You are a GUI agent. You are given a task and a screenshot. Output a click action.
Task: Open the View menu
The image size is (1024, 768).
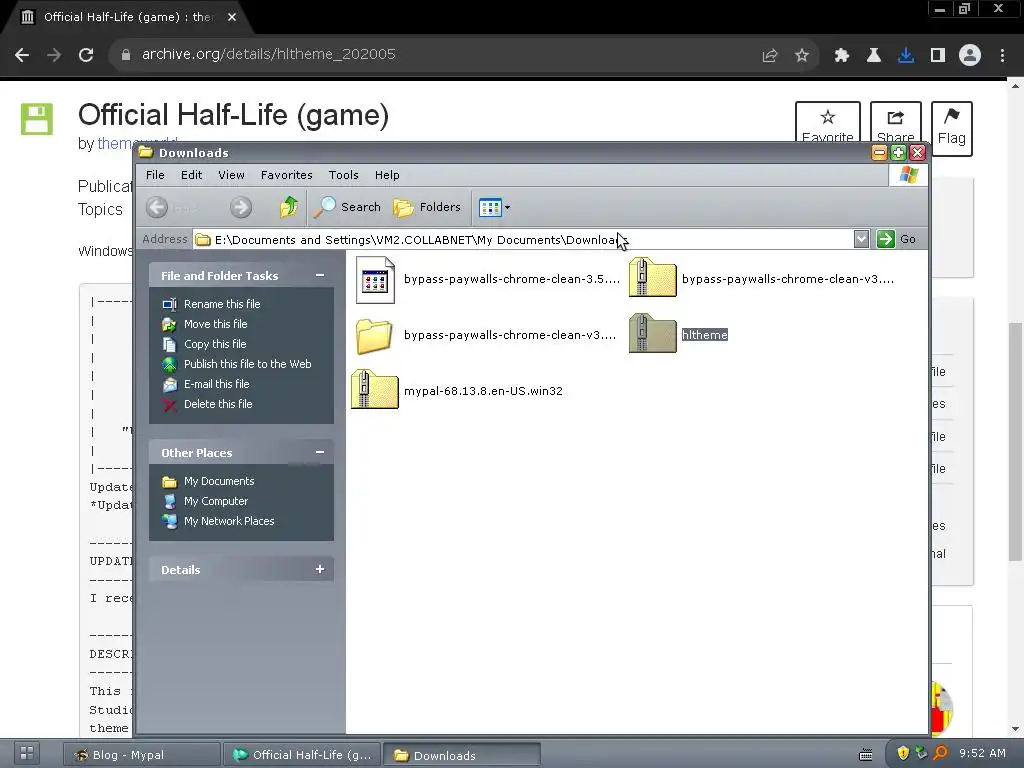coord(231,175)
